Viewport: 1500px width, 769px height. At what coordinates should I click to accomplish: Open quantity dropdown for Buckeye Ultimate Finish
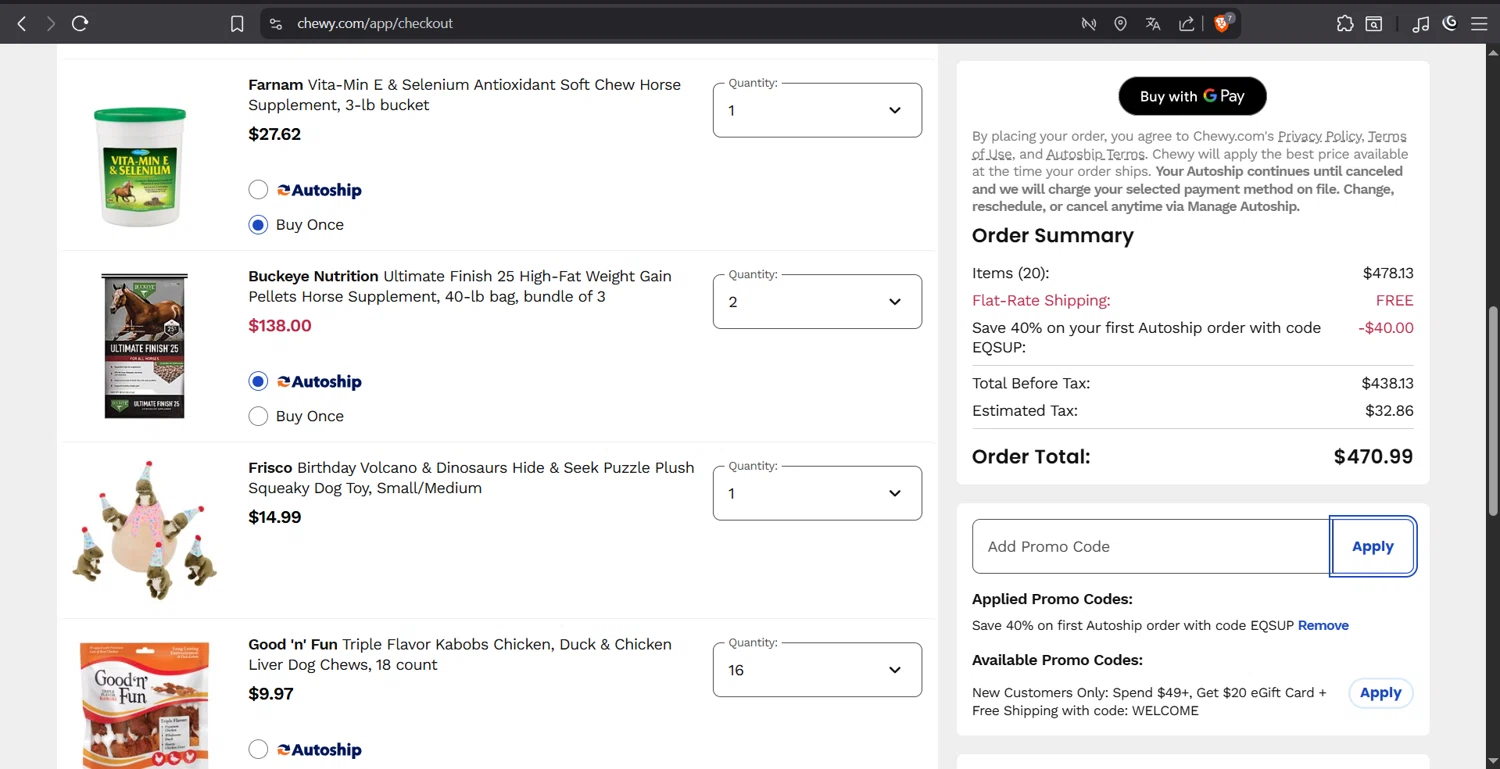tap(817, 301)
